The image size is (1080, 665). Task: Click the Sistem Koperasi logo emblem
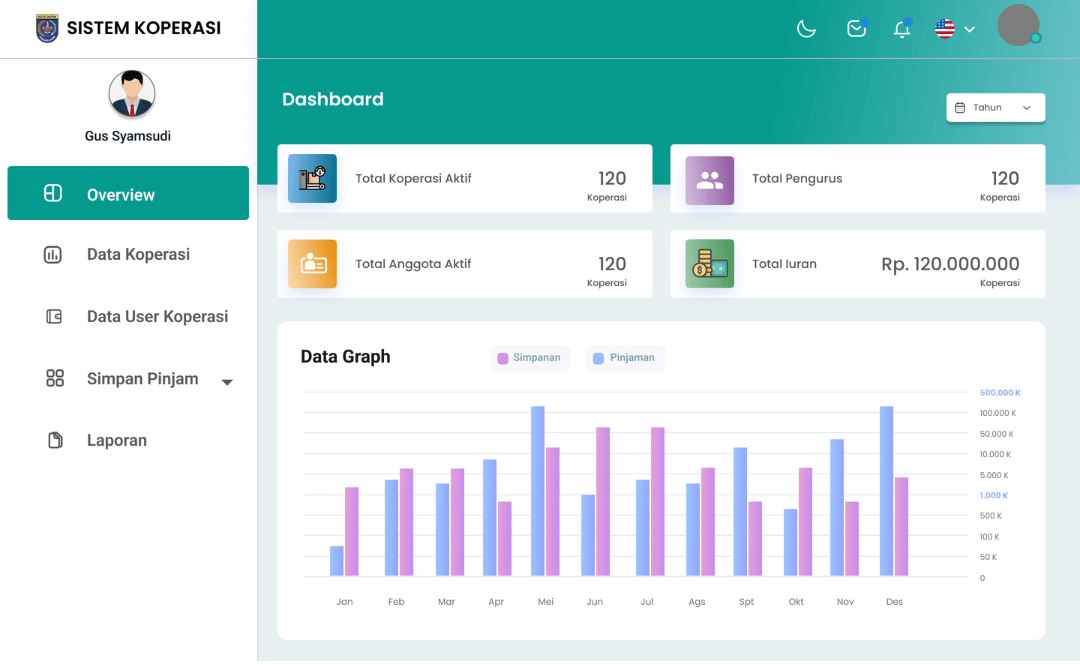pyautogui.click(x=47, y=28)
